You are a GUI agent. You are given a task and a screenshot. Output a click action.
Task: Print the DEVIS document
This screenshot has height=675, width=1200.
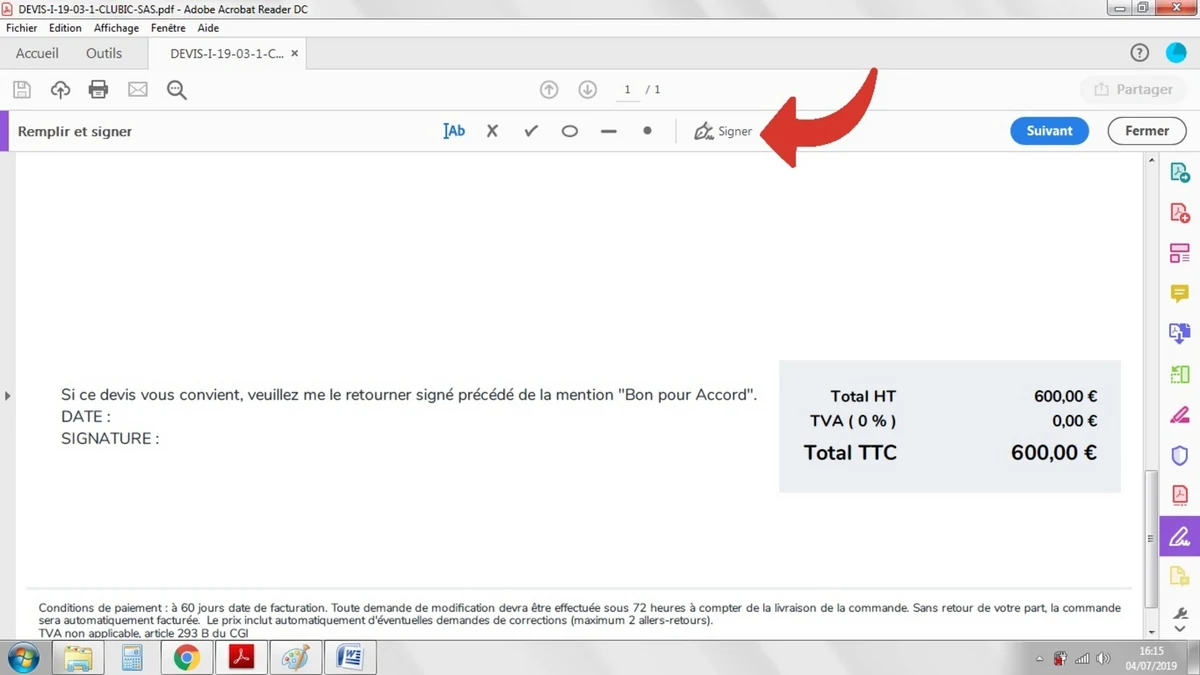(x=97, y=89)
